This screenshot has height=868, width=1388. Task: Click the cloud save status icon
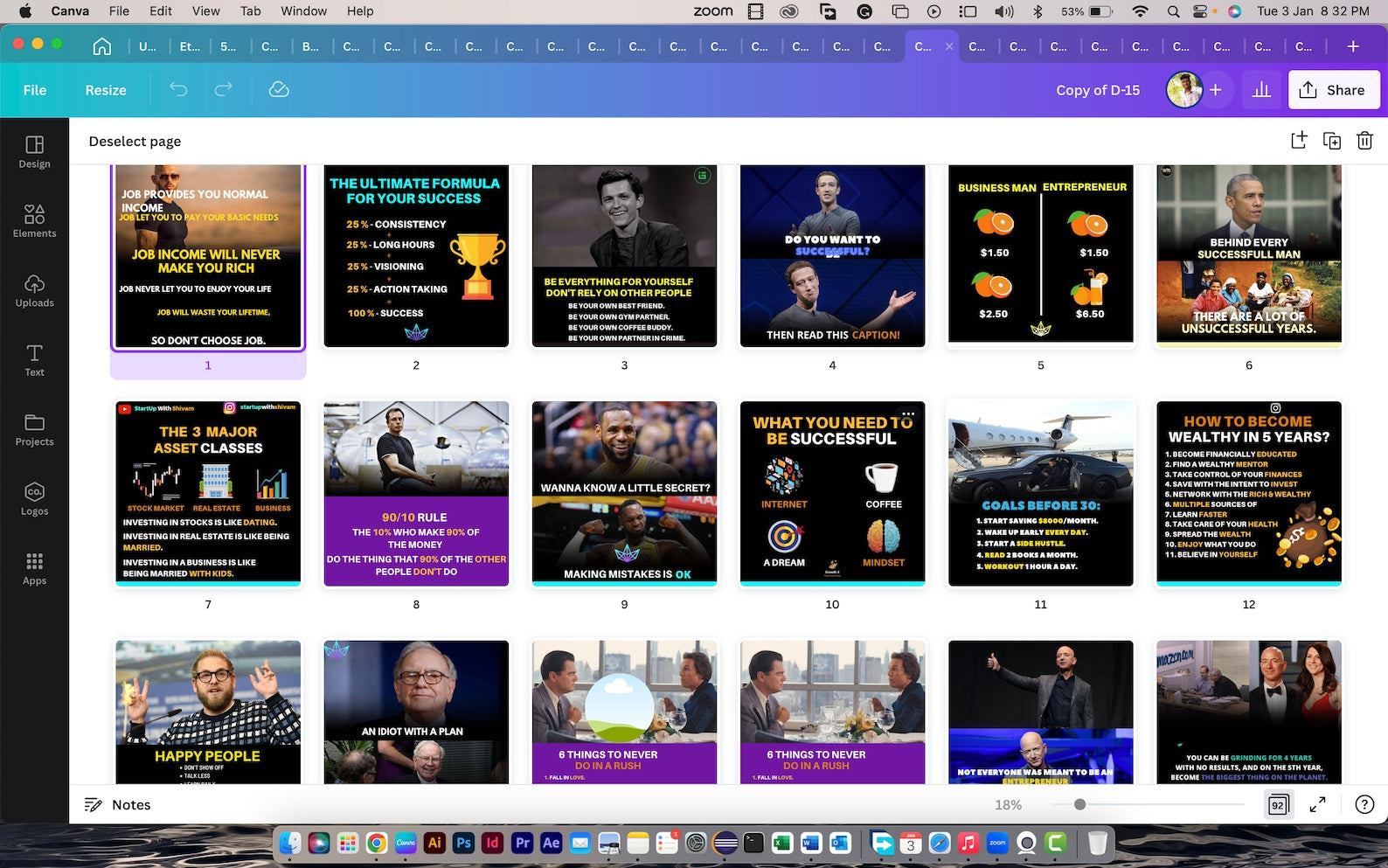pyautogui.click(x=279, y=90)
